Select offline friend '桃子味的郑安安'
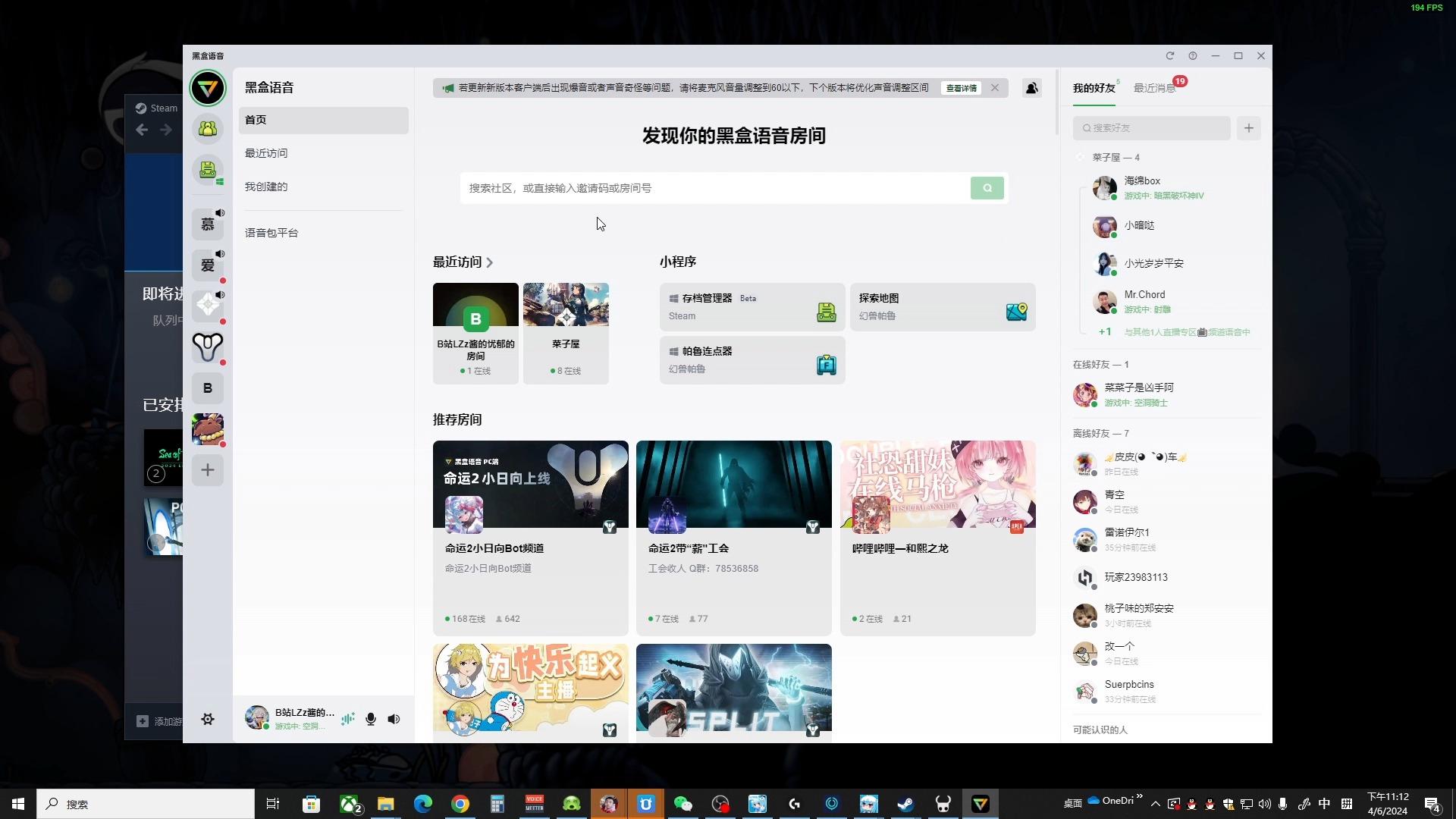Screen dimensions: 1456x819 coord(1166,616)
